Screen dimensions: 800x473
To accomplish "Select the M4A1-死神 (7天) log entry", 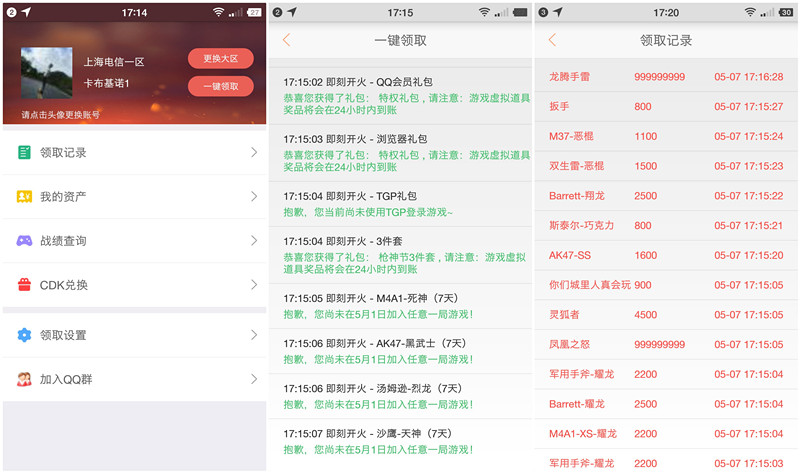I will click(401, 306).
